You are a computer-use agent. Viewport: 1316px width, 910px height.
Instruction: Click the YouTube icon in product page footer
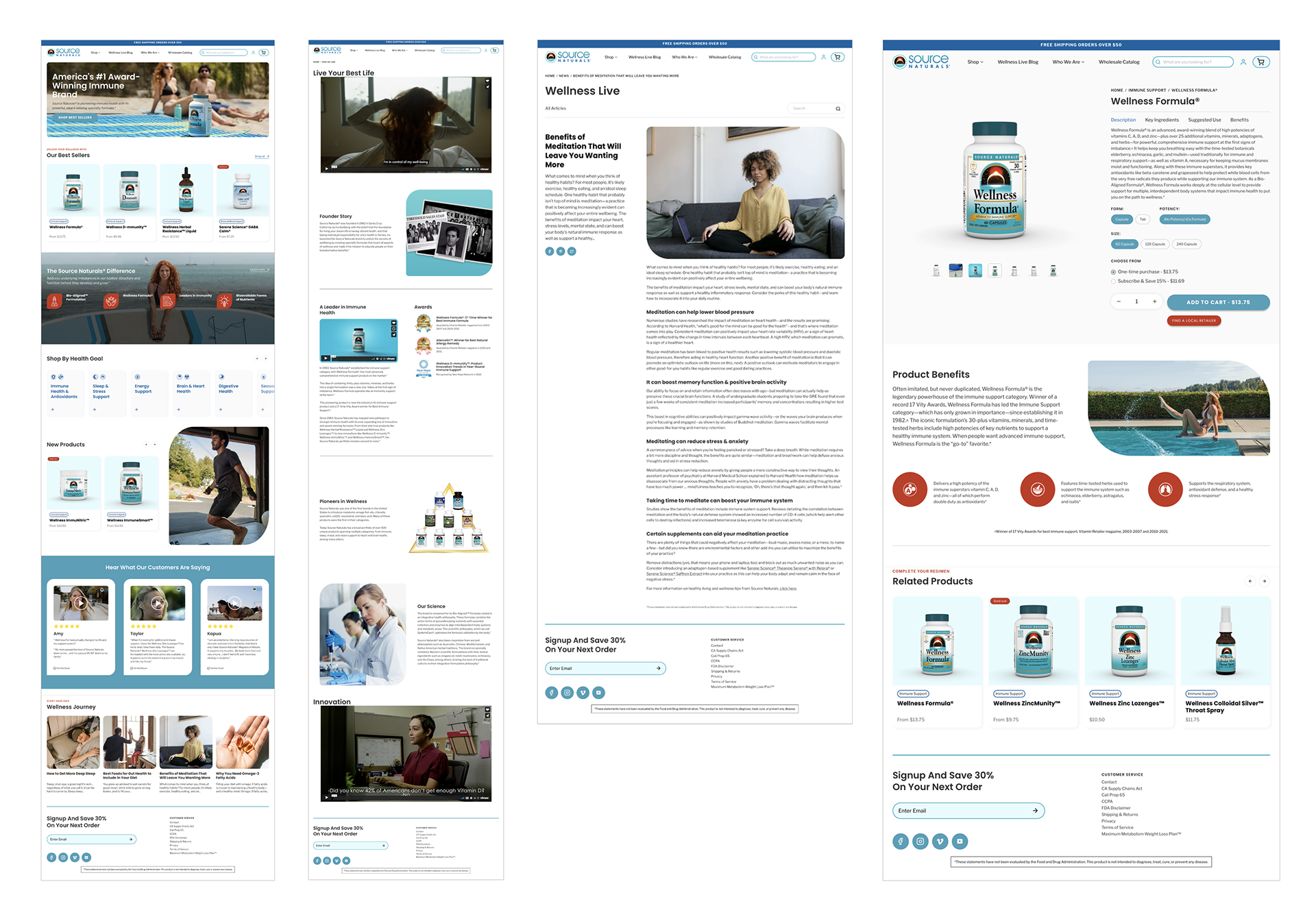coord(960,841)
